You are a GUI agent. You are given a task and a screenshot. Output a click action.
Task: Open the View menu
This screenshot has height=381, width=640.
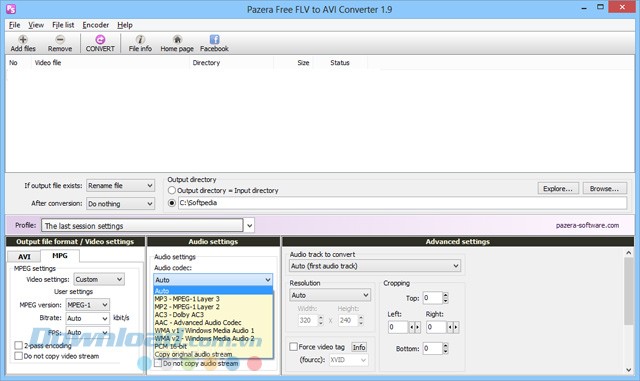[x=36, y=25]
